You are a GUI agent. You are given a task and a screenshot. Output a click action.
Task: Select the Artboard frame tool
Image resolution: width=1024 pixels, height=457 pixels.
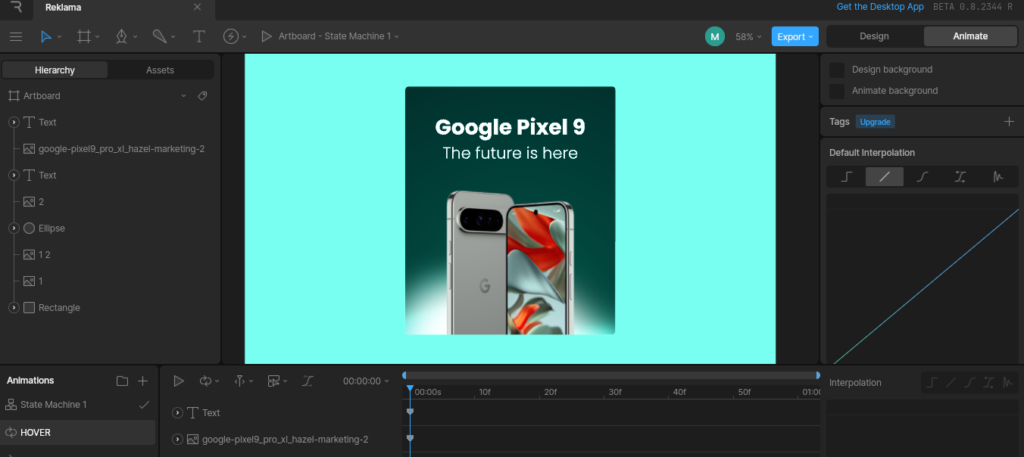84,37
